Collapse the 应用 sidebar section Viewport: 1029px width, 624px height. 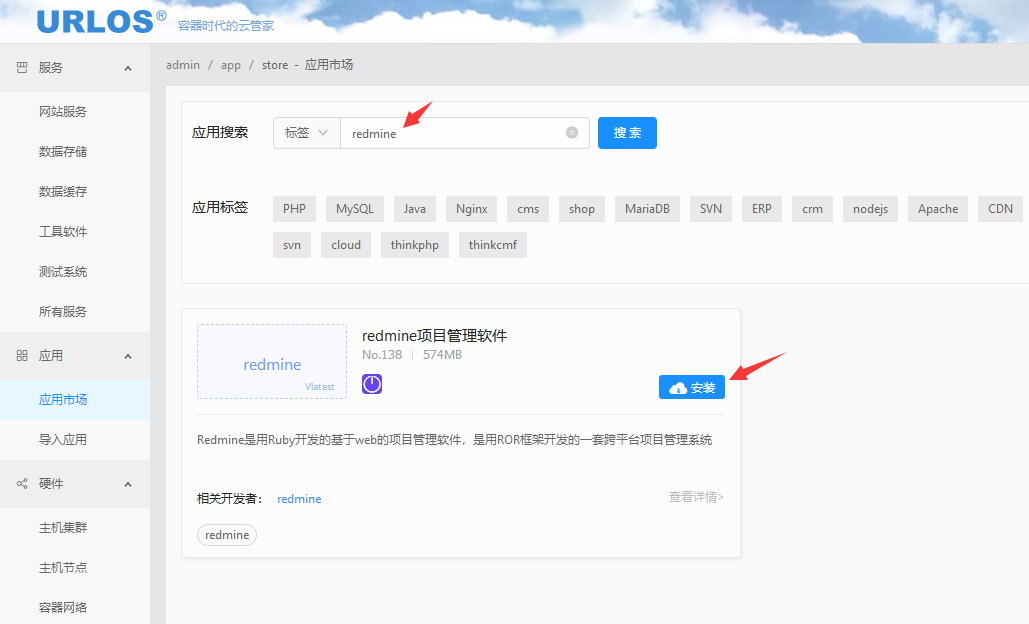(x=128, y=356)
